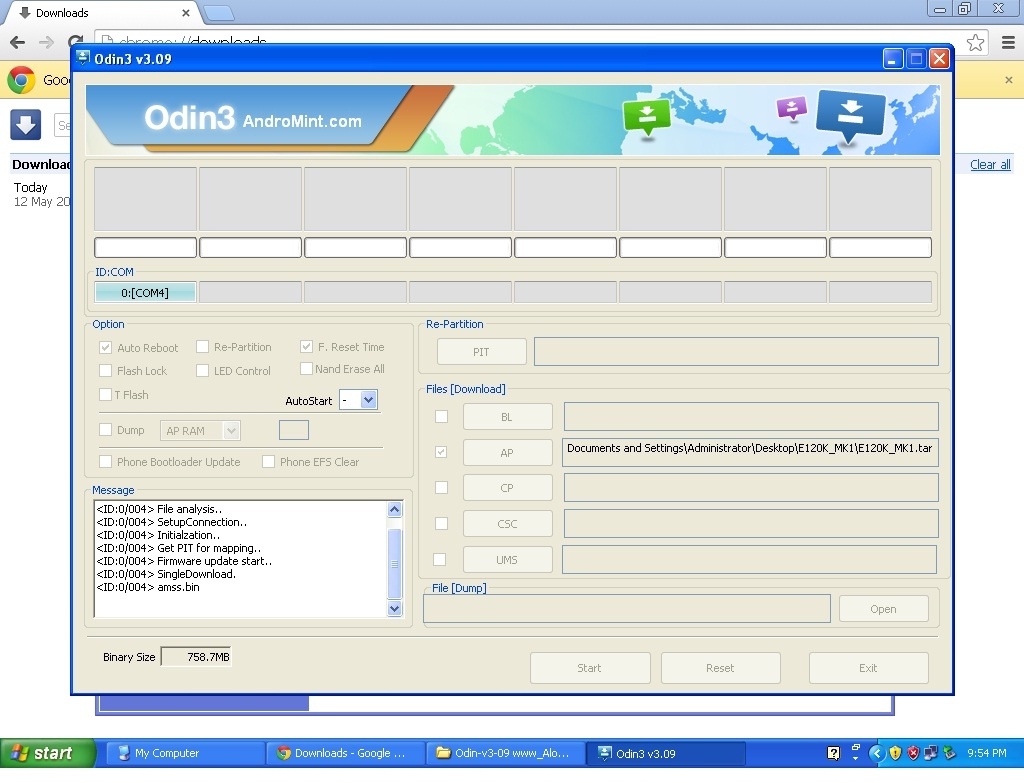Click the UMS file button
1024x783 pixels.
507,560
